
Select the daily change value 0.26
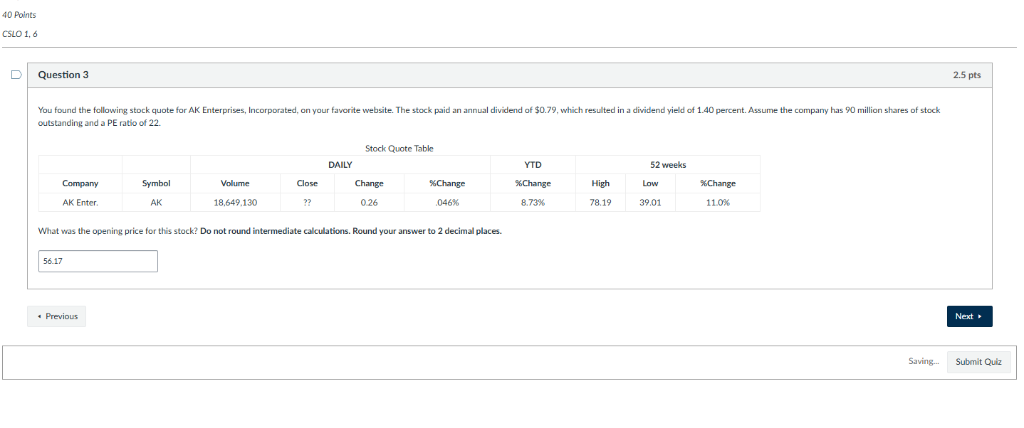(x=369, y=203)
